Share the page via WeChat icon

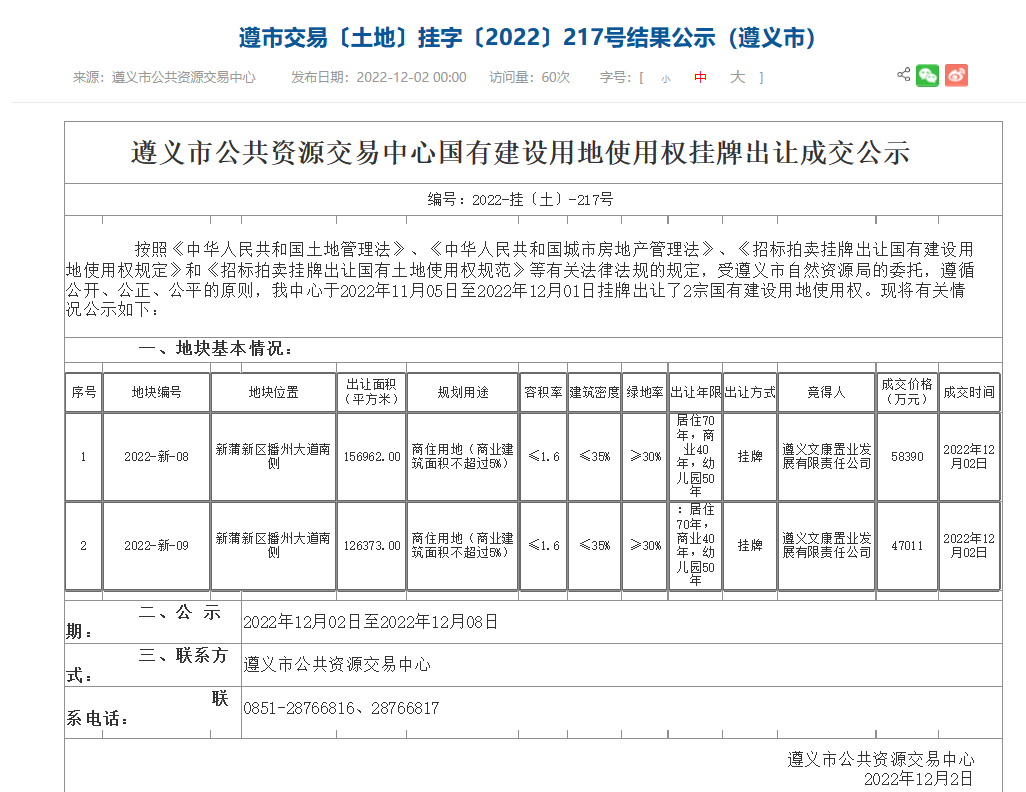[x=928, y=76]
